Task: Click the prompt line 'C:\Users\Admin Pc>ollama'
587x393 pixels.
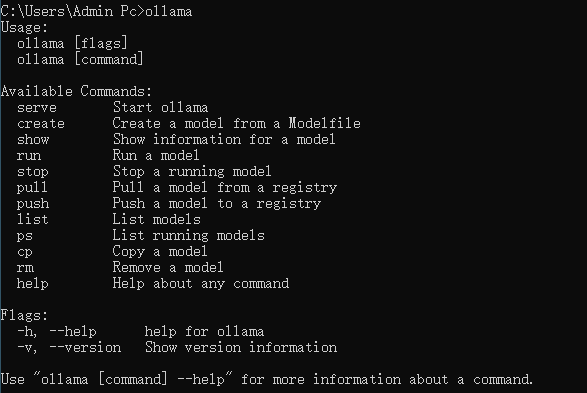Action: [97, 12]
